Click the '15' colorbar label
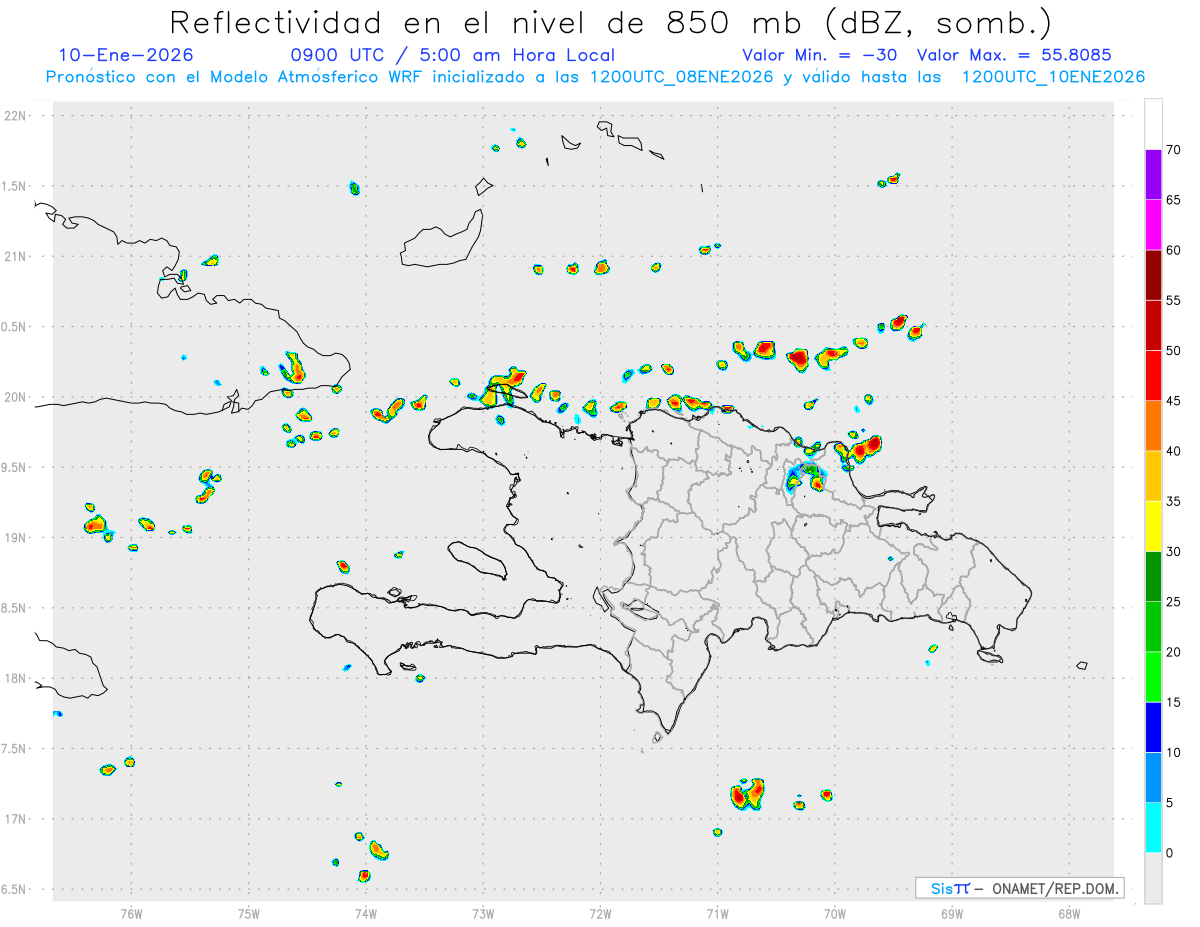Image resolution: width=1200 pixels, height=927 pixels. pyautogui.click(x=1174, y=702)
